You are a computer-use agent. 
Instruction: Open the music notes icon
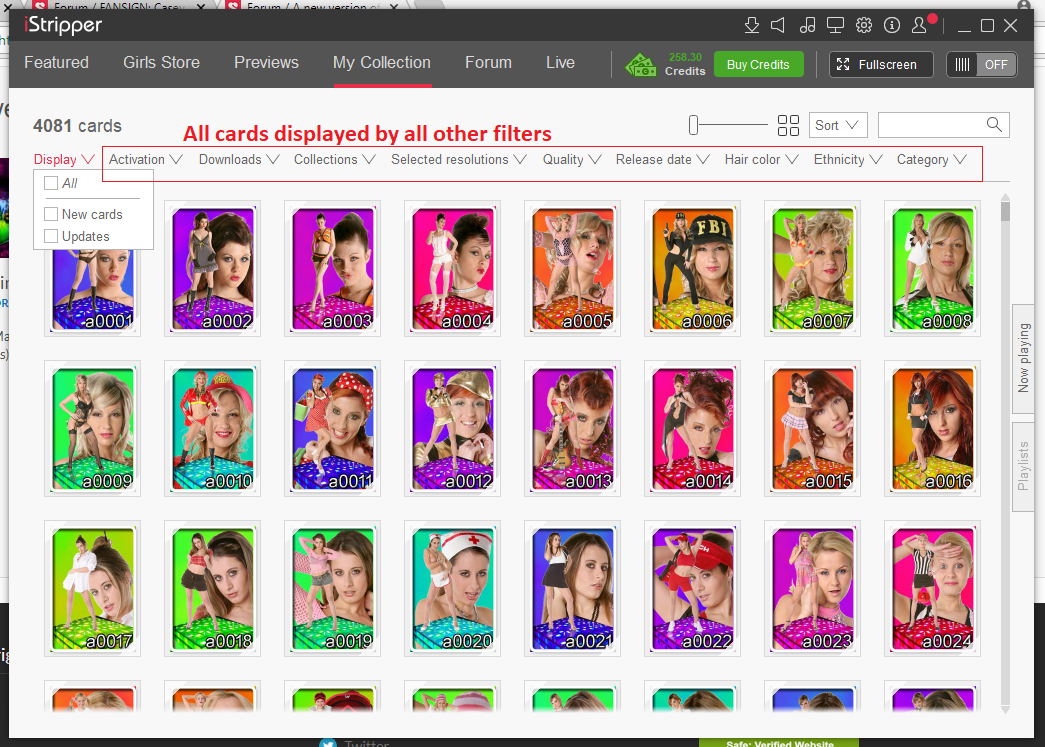(807, 25)
